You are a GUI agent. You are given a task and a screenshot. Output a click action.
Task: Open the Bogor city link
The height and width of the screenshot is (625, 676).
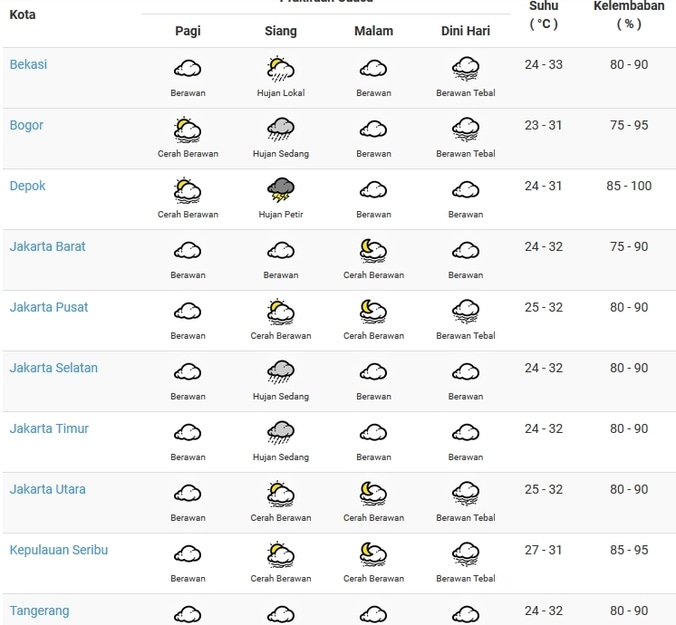(x=26, y=126)
